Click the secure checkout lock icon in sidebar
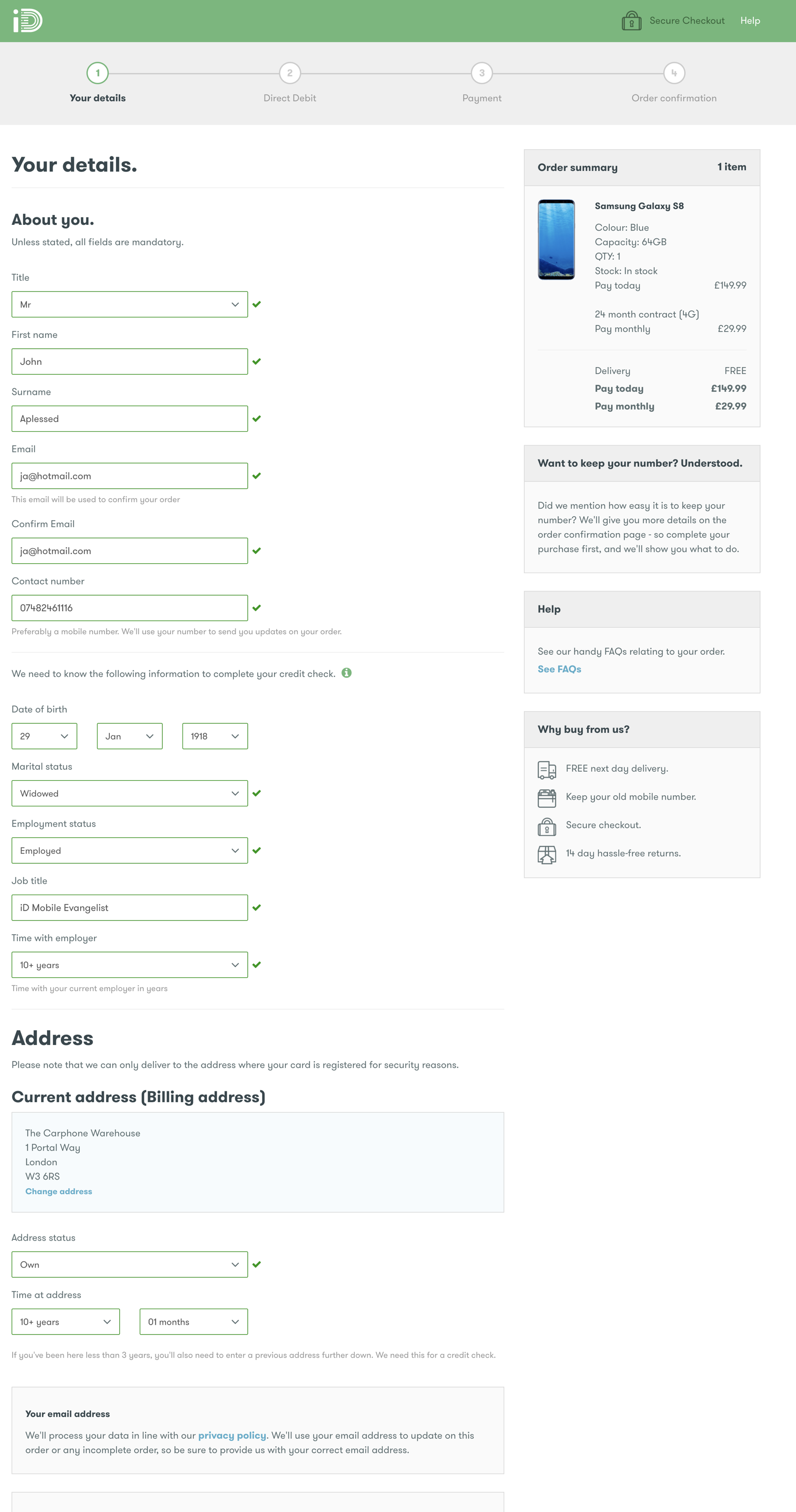The height and width of the screenshot is (1512, 796). coord(546,826)
